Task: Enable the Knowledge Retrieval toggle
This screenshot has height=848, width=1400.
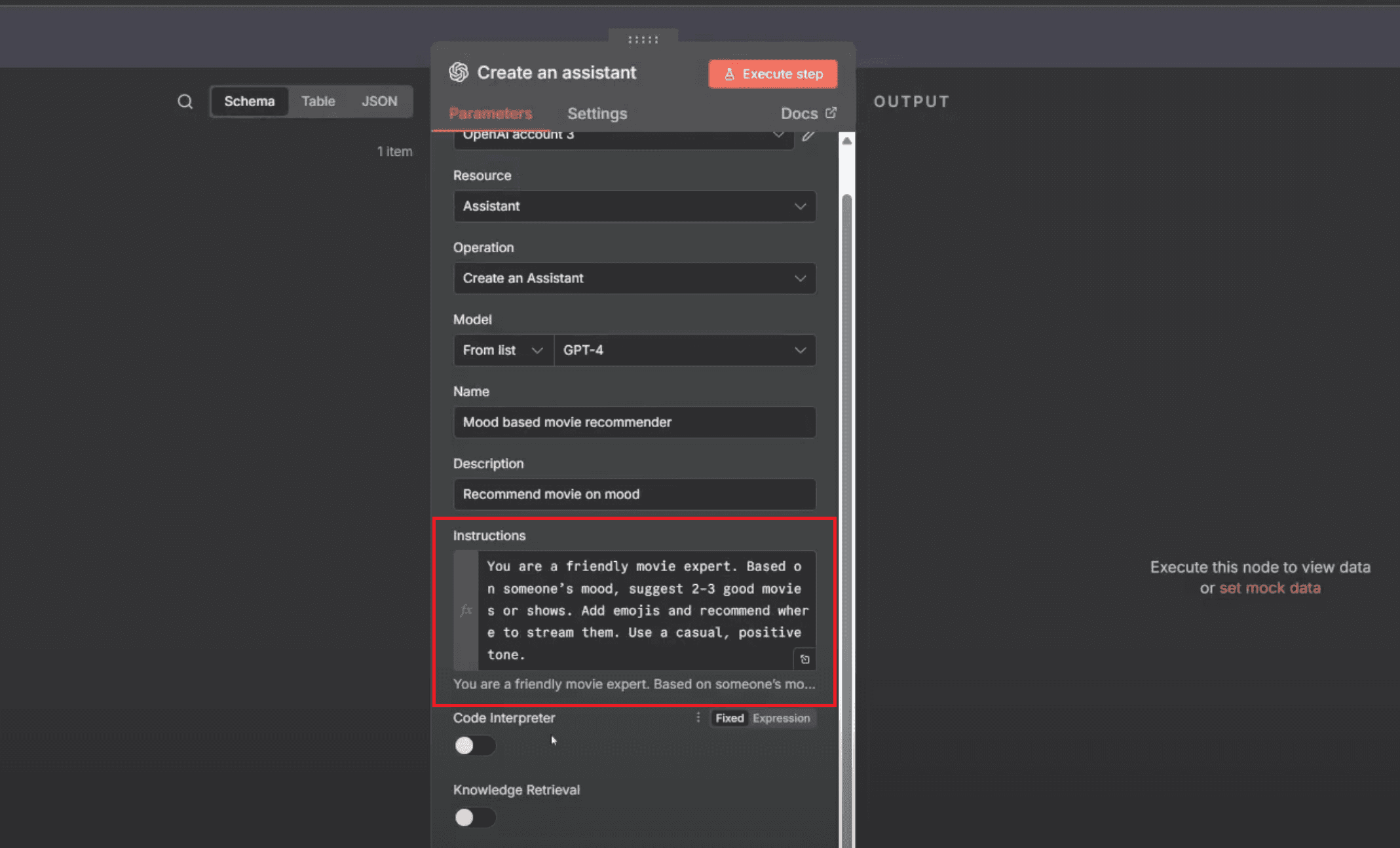Action: pos(474,817)
